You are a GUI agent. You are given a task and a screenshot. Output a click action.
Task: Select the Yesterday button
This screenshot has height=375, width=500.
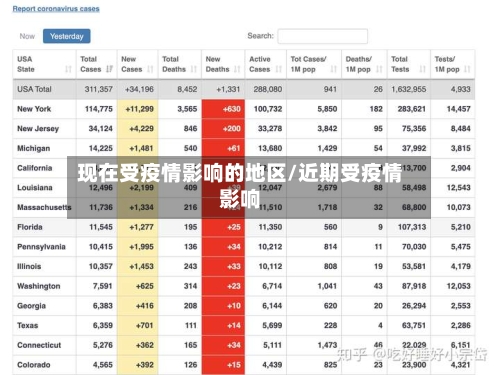point(67,36)
